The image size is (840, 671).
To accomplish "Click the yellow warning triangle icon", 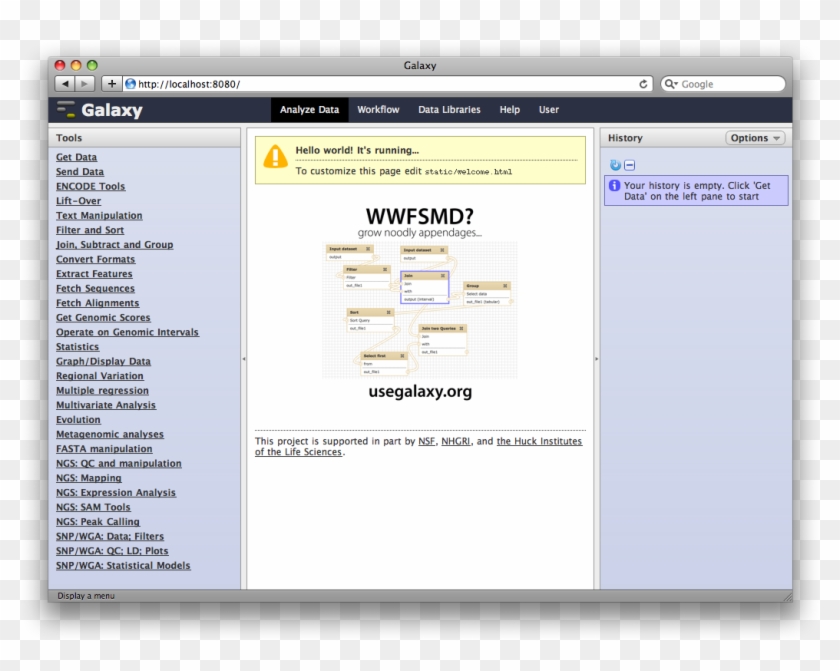I will [x=275, y=157].
